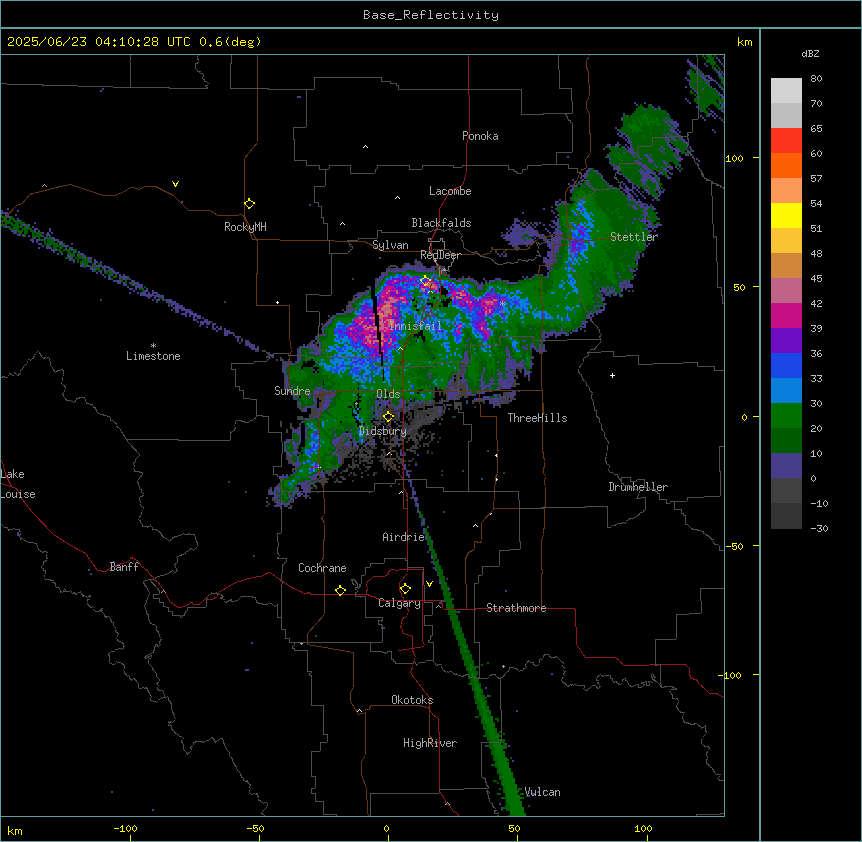
Task: Click the Ponoka city label
Action: [480, 136]
